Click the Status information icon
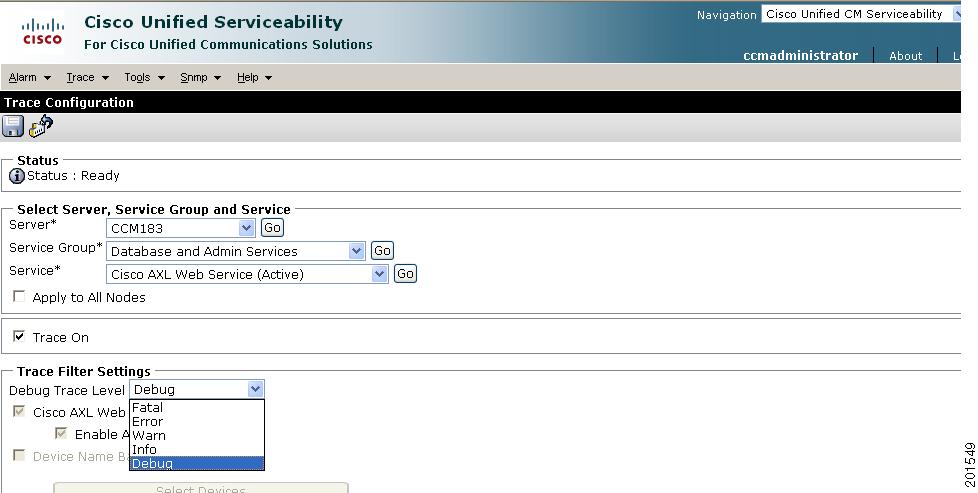The width and height of the screenshot is (978, 493). [x=17, y=176]
